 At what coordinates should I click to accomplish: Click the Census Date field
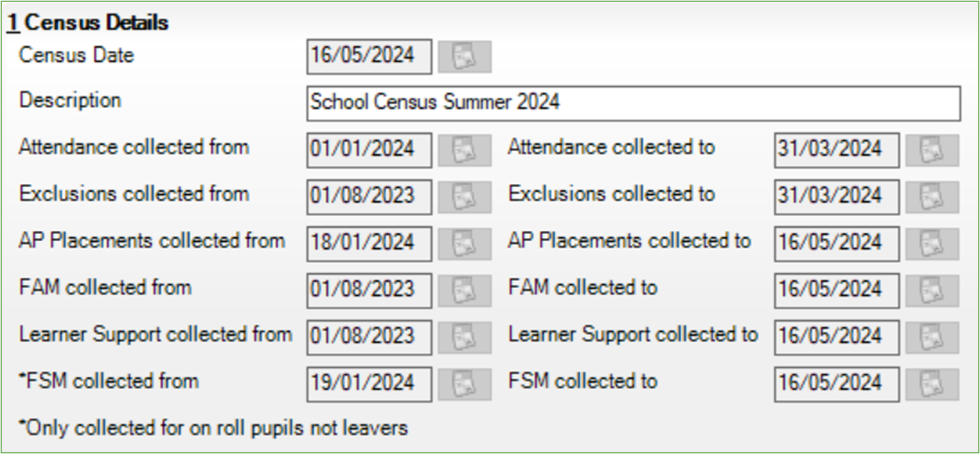[x=369, y=56]
